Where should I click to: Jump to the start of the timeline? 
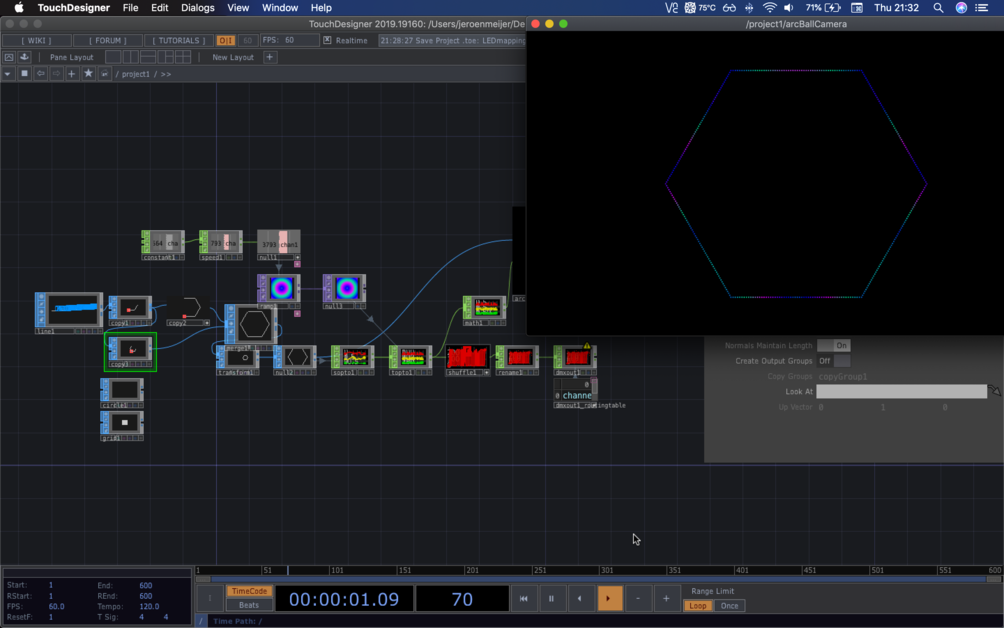click(x=522, y=599)
